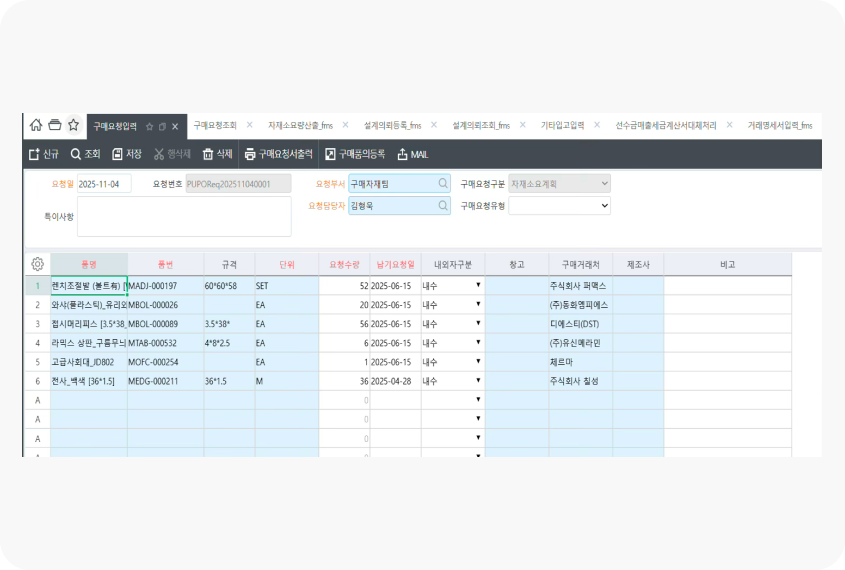Click the 구매품의등록 button
Image resolution: width=845 pixels, height=570 pixels.
355,154
